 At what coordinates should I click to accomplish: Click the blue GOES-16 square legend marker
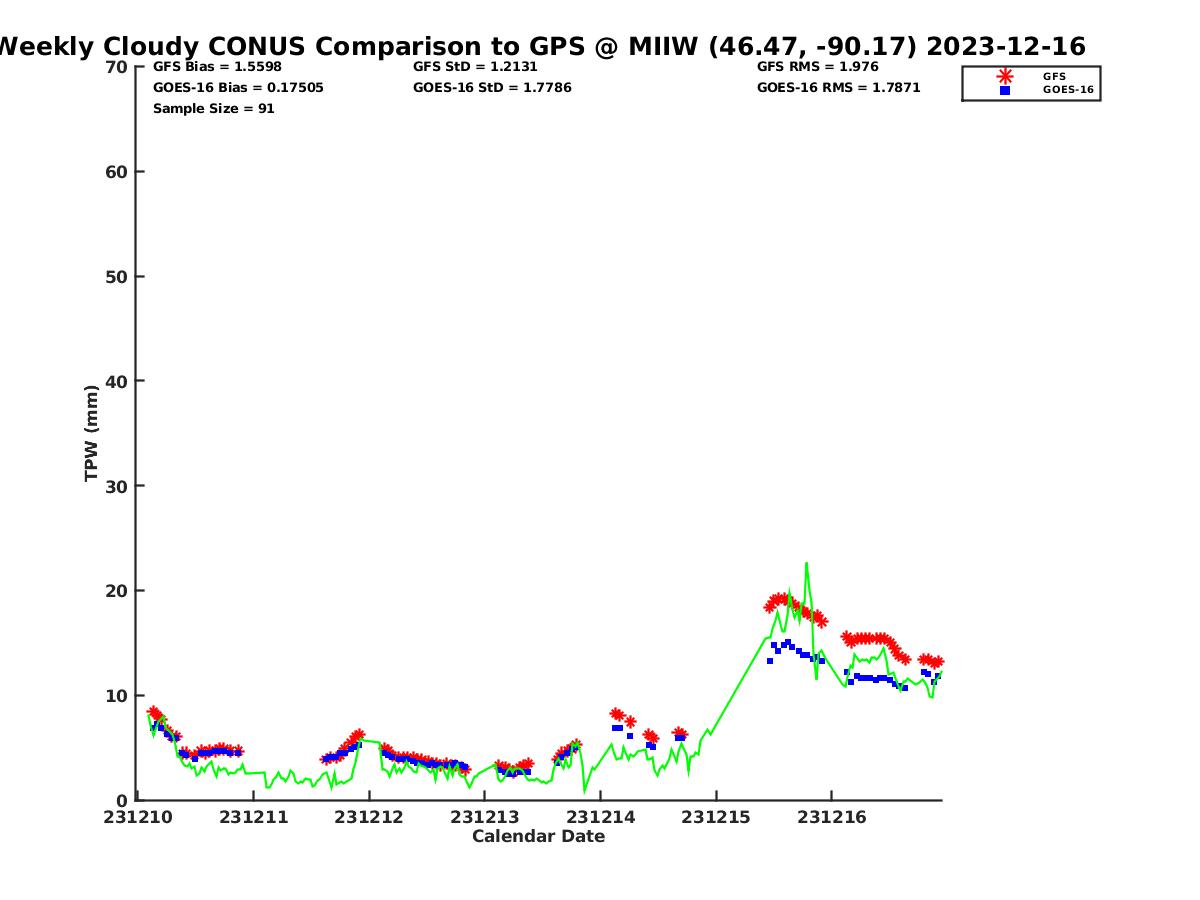click(x=1004, y=90)
